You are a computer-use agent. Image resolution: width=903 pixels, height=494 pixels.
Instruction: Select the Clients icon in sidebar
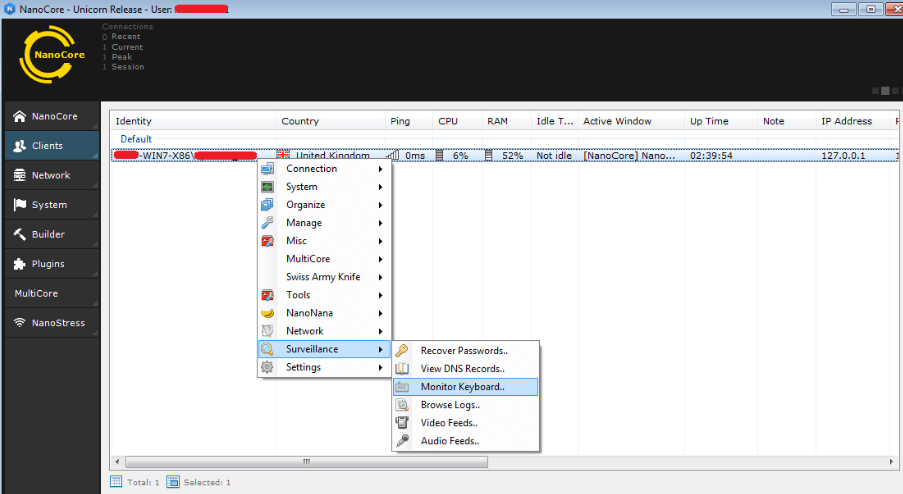coord(19,146)
